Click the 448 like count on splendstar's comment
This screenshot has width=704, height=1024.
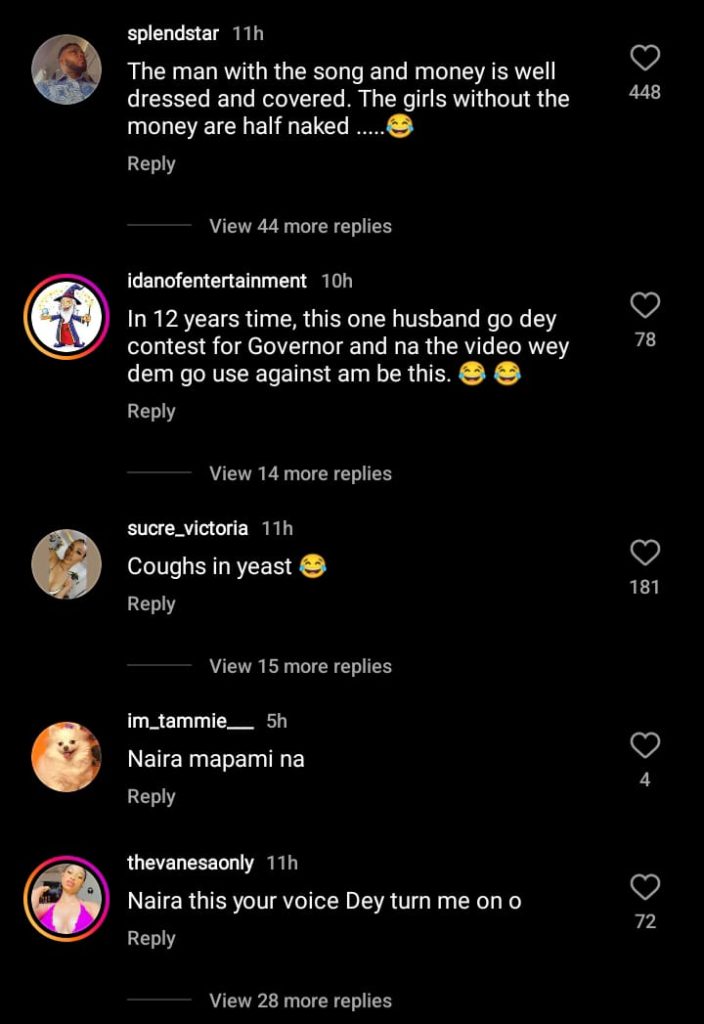(646, 92)
